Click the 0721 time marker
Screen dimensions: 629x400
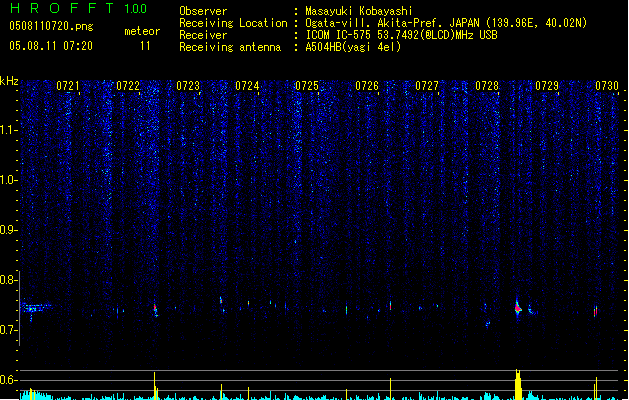(x=68, y=86)
